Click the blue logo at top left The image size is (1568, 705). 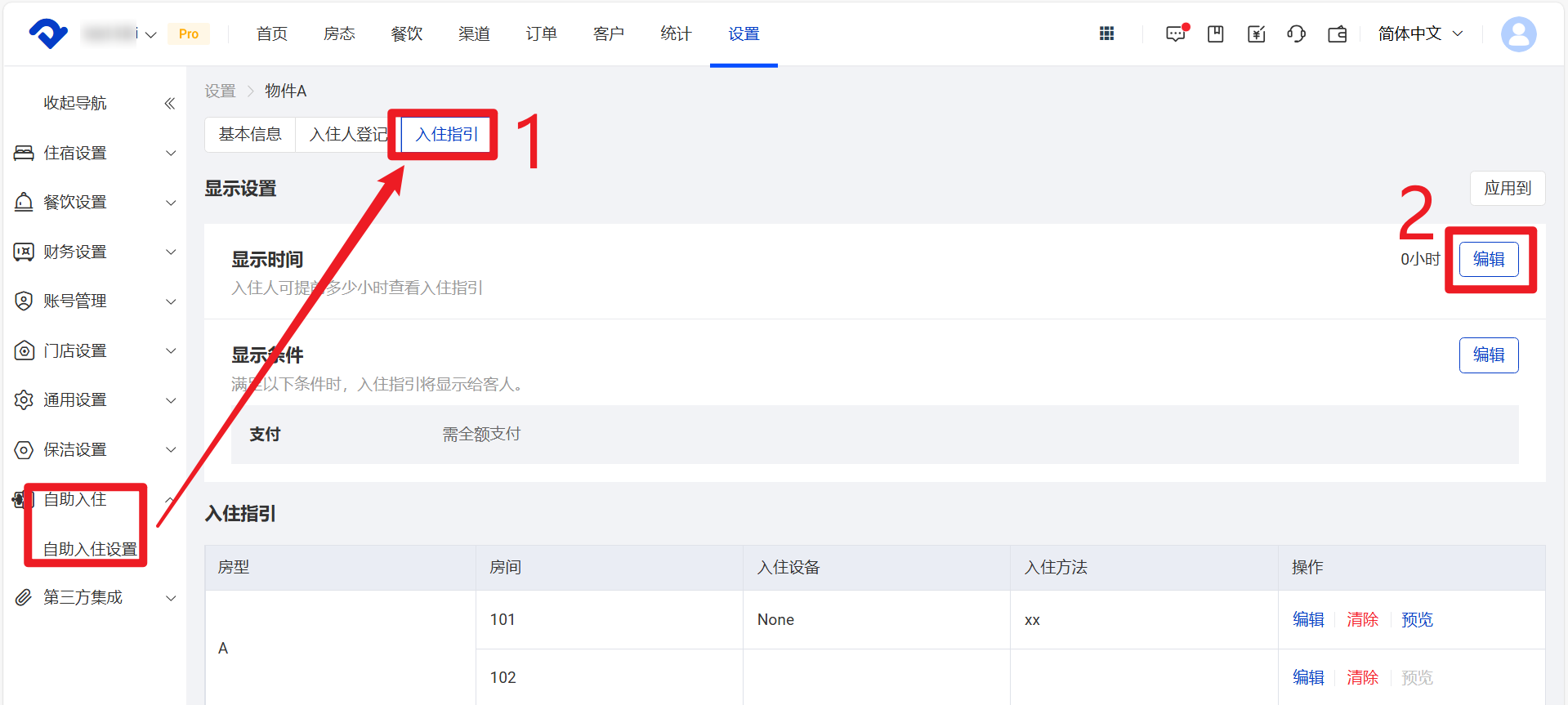click(x=48, y=33)
